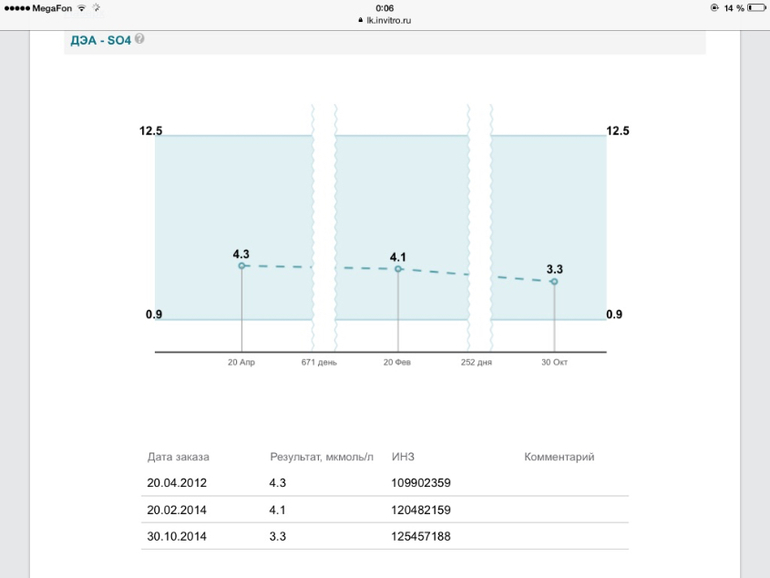Screen dimensions: 770x578
Task: Click the help question mark beside ДЭА - SO4
Action: (x=140, y=39)
